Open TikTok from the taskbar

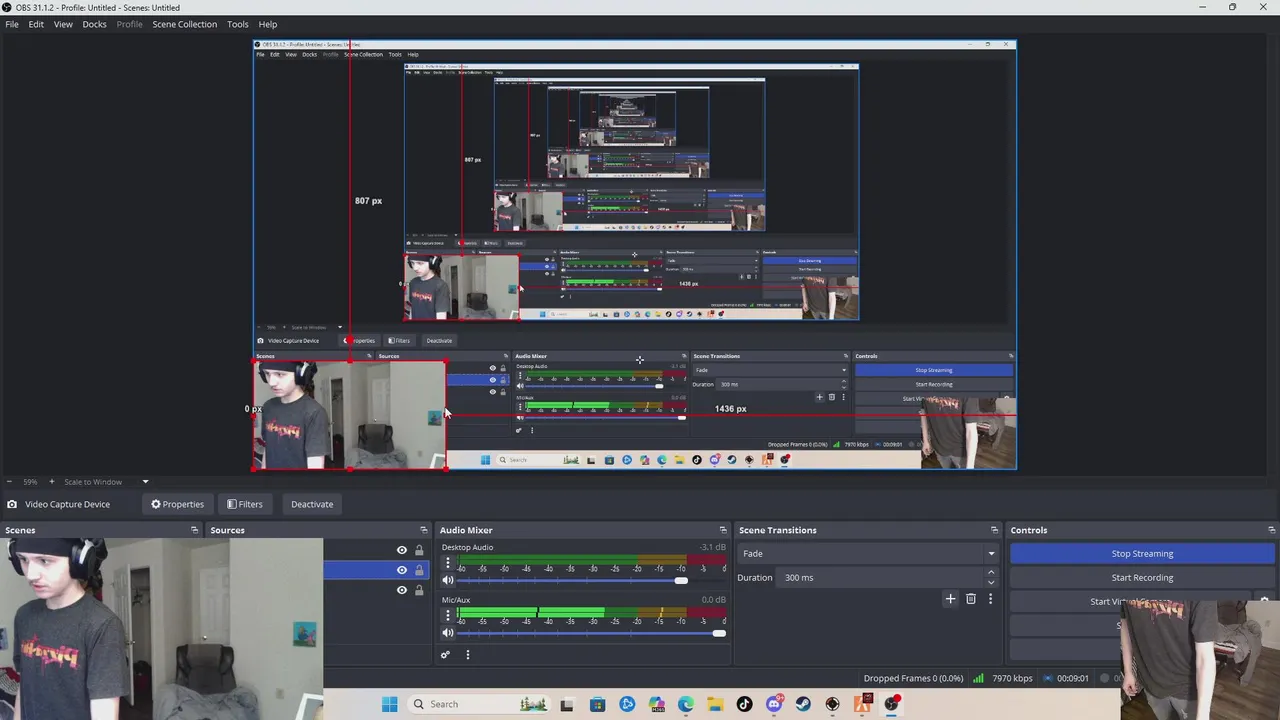point(744,704)
